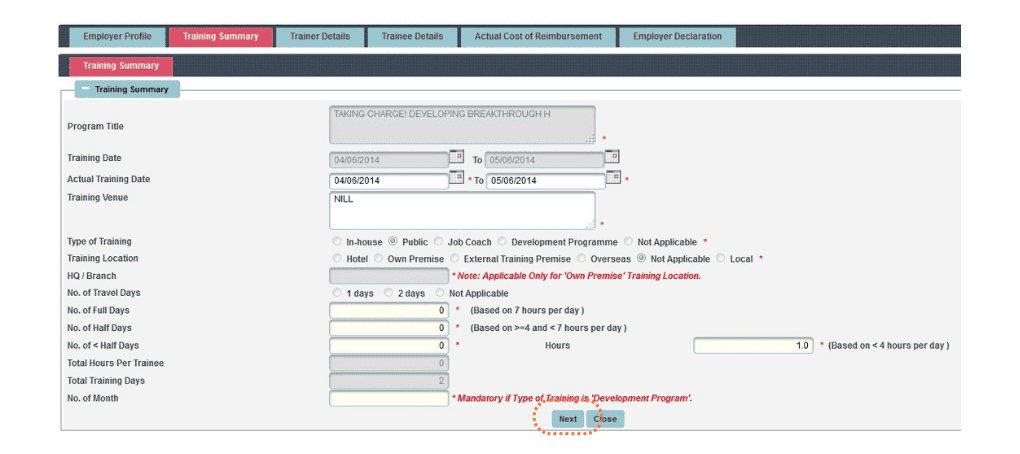Viewport: 1020px width, 454px height.
Task: Switch to Employer Profile tab
Action: pyautogui.click(x=117, y=36)
